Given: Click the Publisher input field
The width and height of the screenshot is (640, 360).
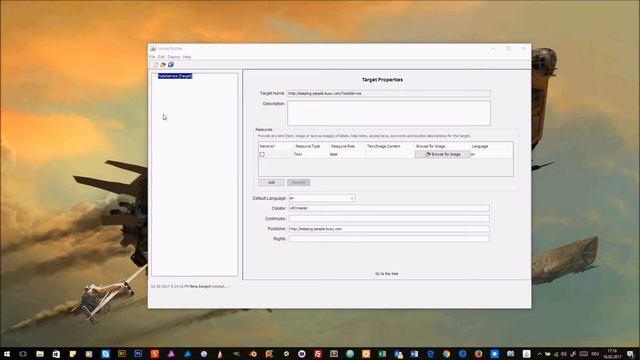Looking at the screenshot, I should (389, 229).
